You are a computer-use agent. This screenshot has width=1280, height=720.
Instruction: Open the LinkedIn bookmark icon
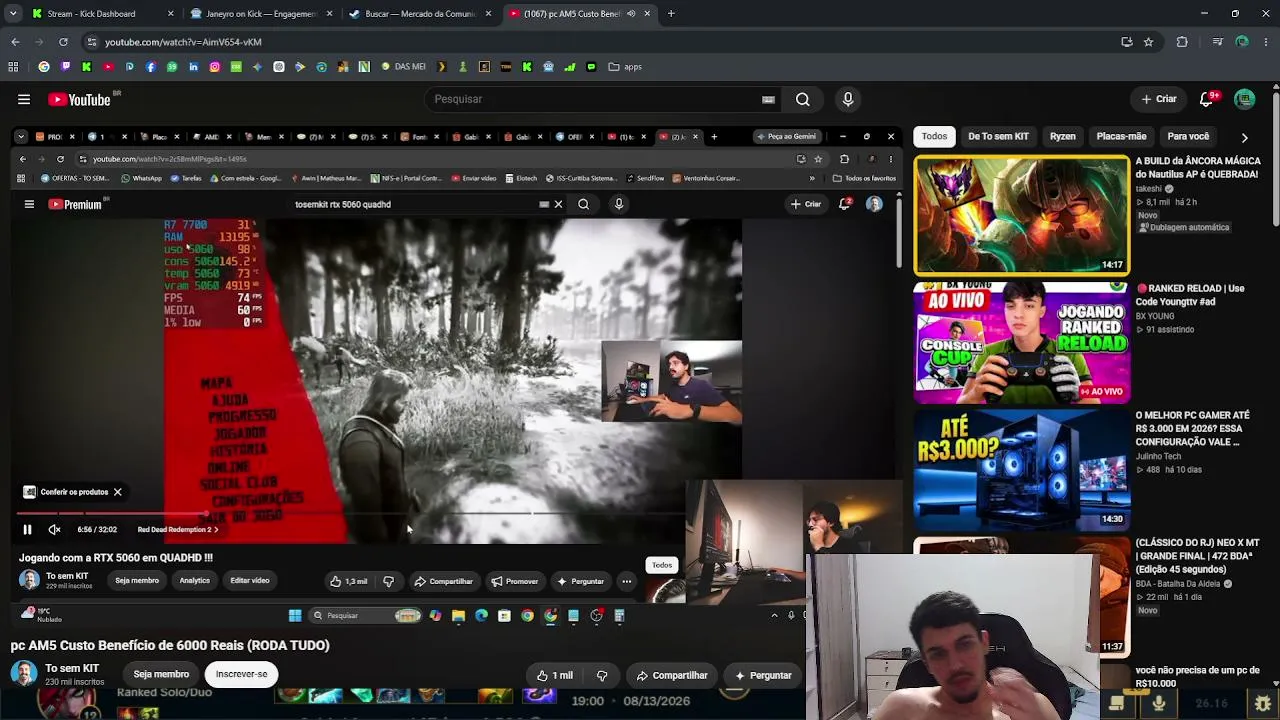click(193, 67)
